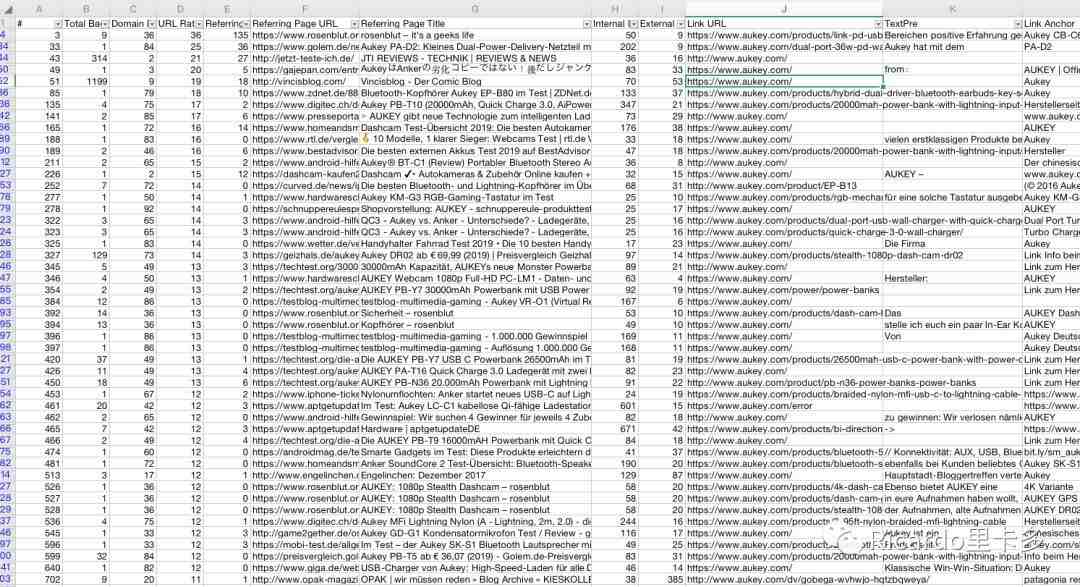
Task: Select the Internal cell with value 347
Action: [x=615, y=105]
